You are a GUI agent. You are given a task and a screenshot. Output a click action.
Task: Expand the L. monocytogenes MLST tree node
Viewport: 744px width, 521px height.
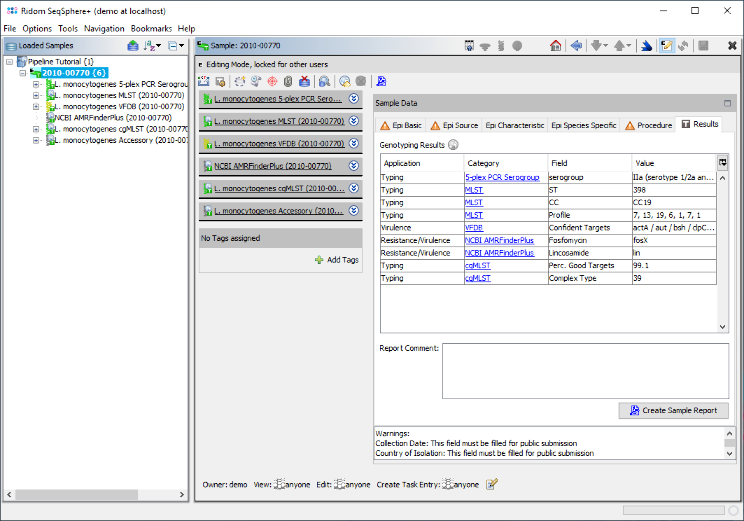pos(36,95)
